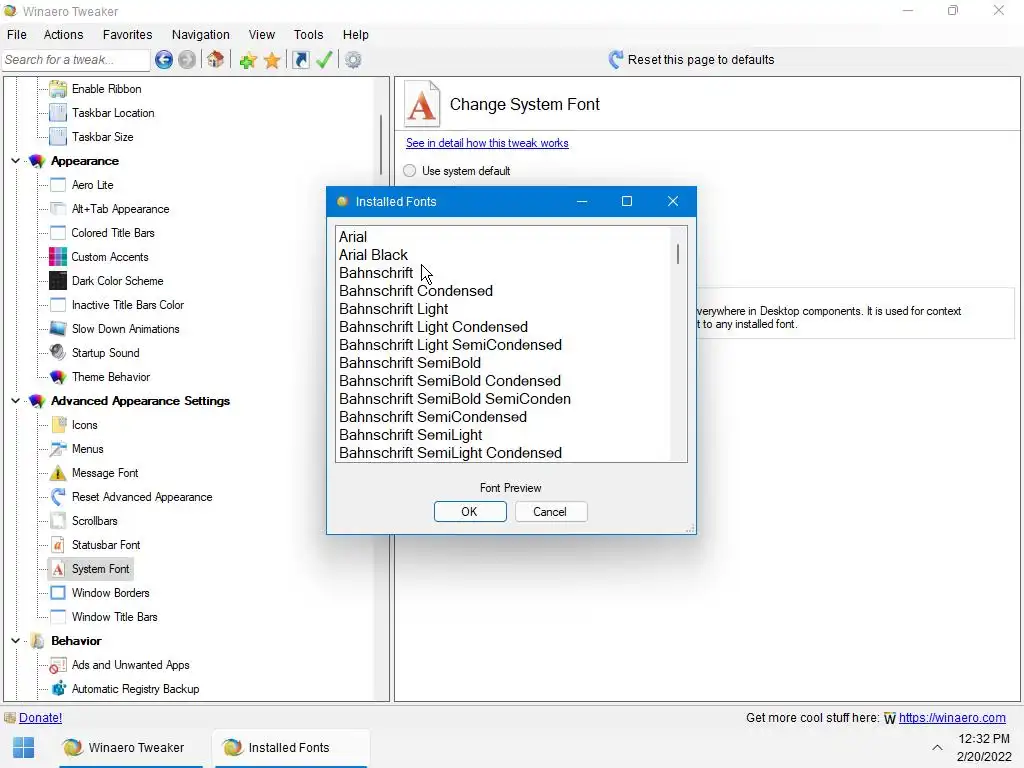
Task: Open the https://winaero.com link
Action: 952,718
